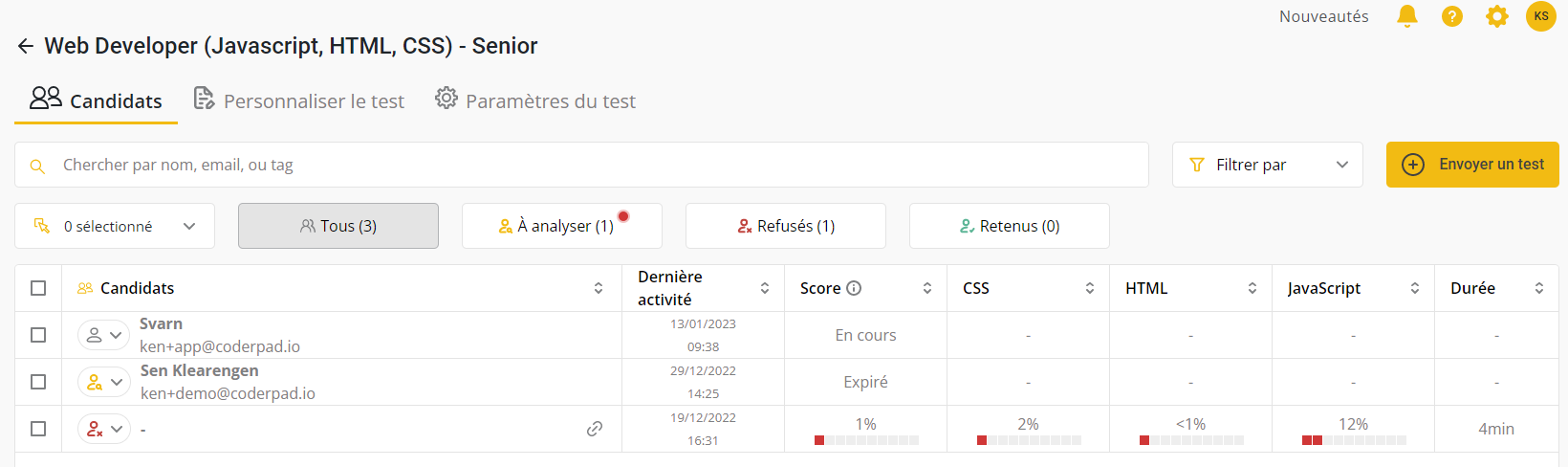Click the link icon in third candidate row
This screenshot has width=1568, height=467.
[x=595, y=429]
